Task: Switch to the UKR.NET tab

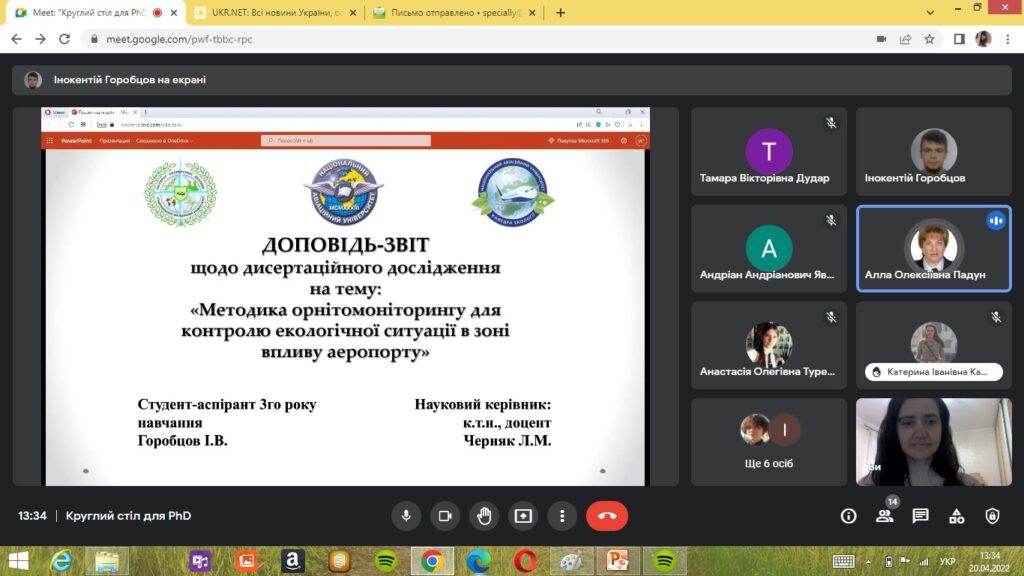Action: pos(270,13)
